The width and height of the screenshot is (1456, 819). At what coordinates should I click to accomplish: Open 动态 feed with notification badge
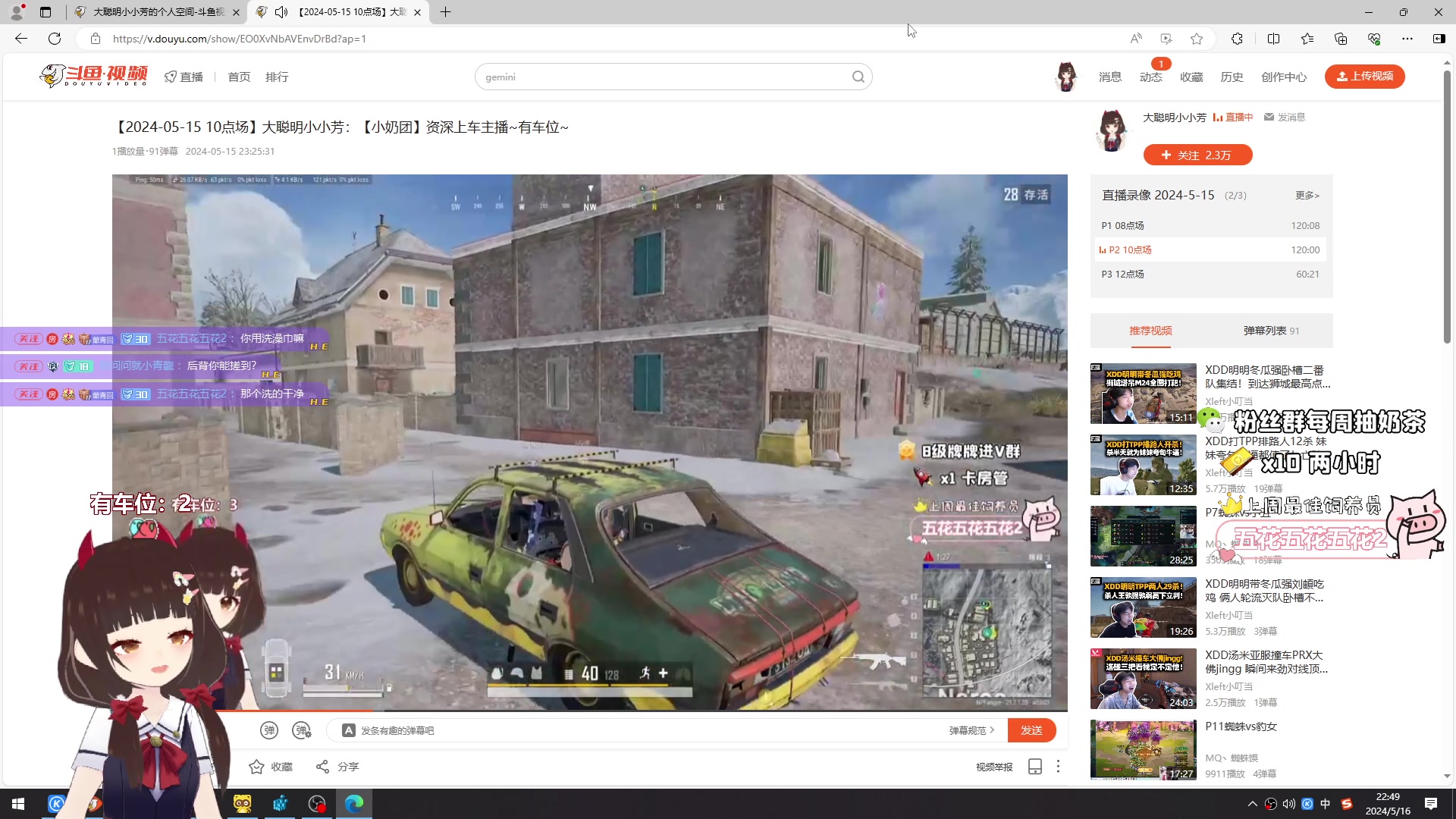pos(1151,77)
